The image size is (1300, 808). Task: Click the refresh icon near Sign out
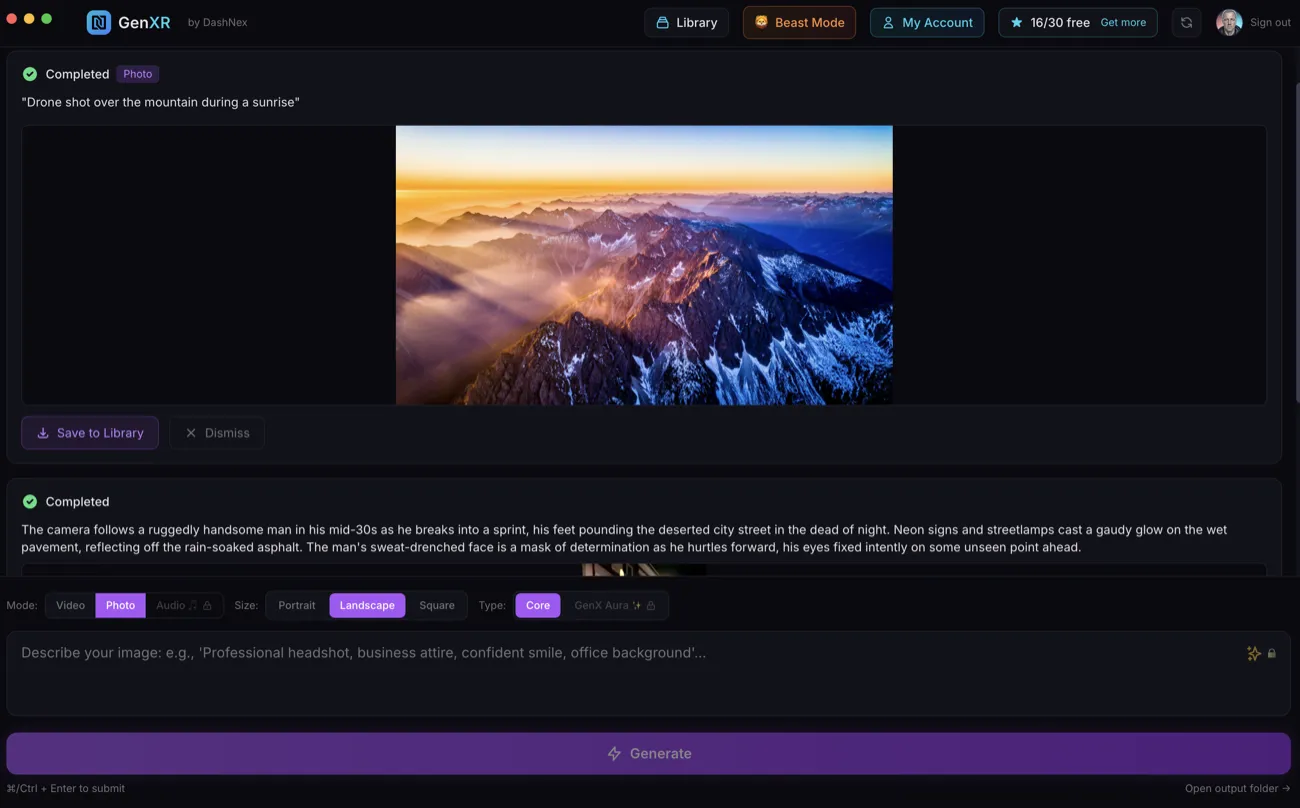click(x=1185, y=21)
